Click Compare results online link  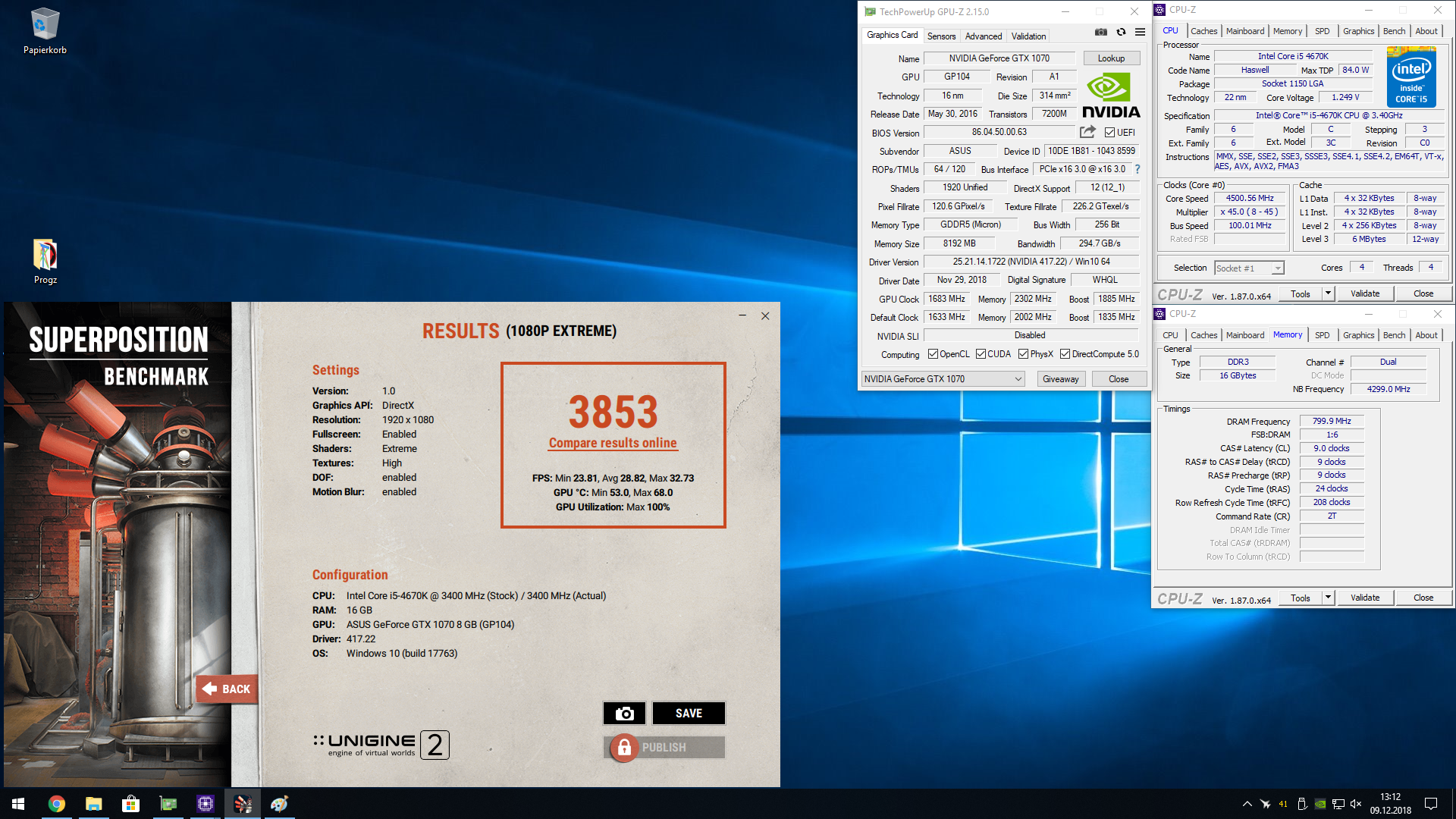coord(613,444)
